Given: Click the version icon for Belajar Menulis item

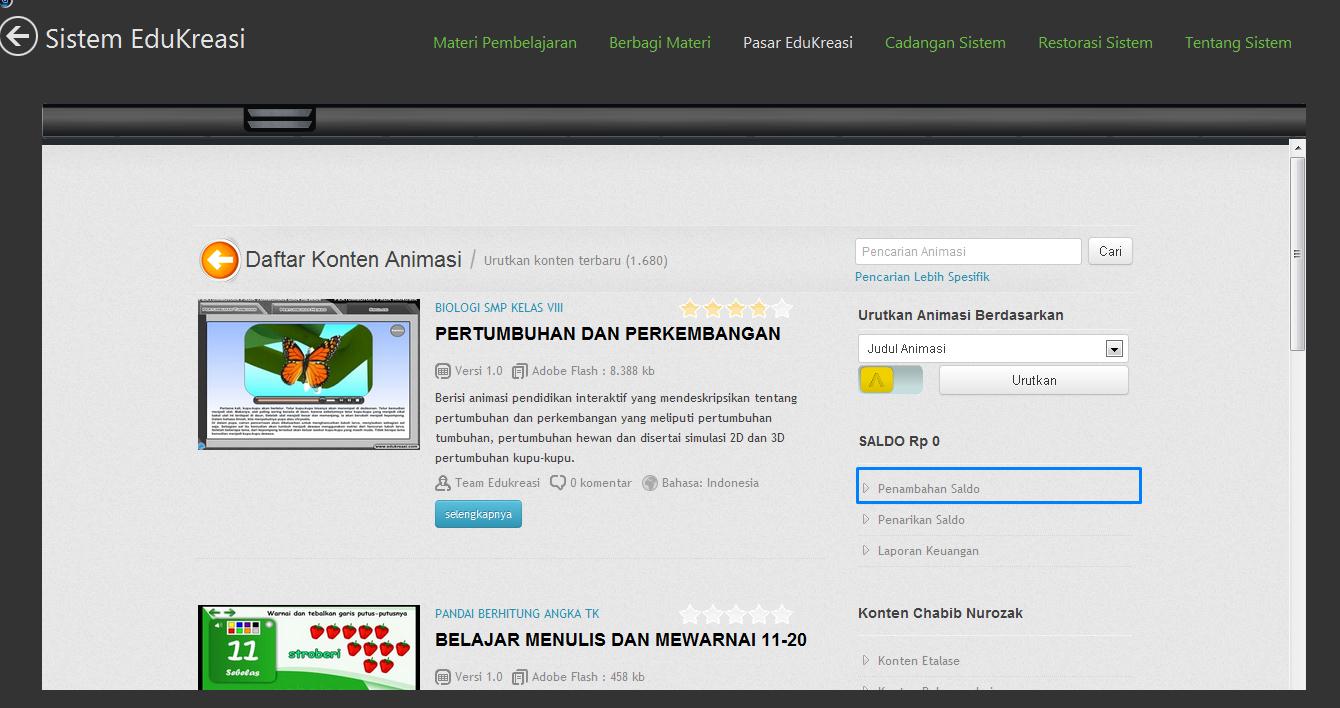Looking at the screenshot, I should (443, 677).
